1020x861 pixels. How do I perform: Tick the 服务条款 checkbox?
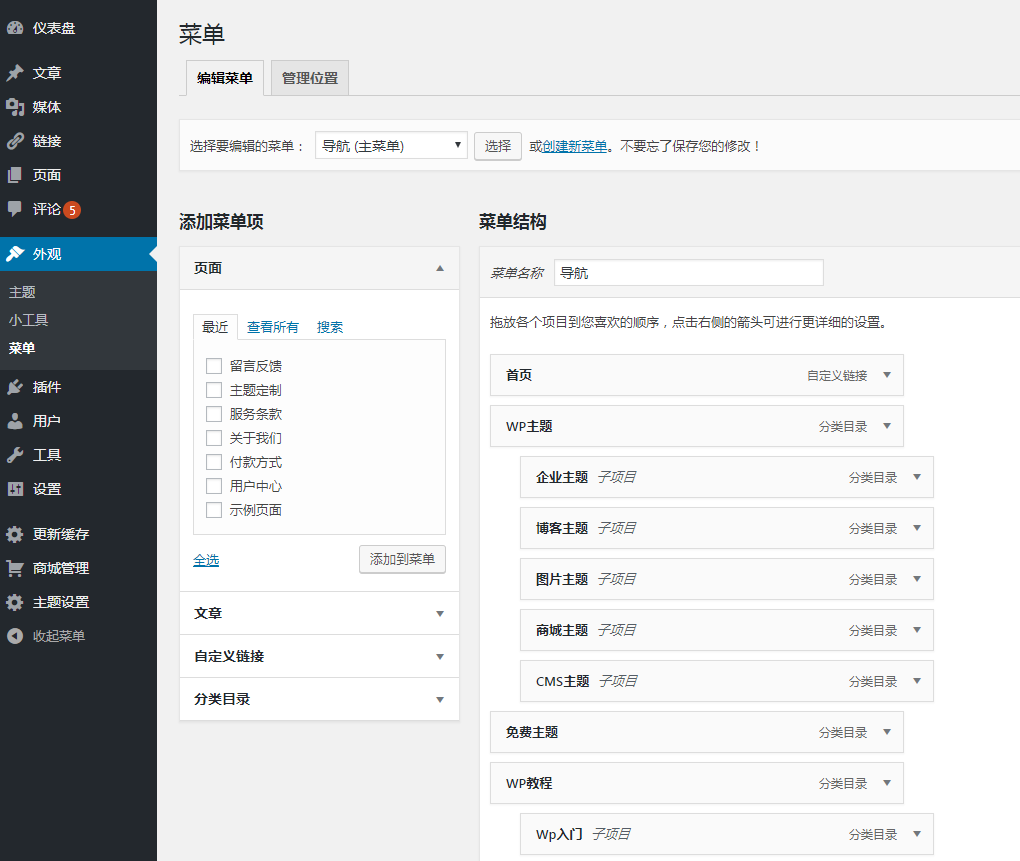[x=214, y=414]
